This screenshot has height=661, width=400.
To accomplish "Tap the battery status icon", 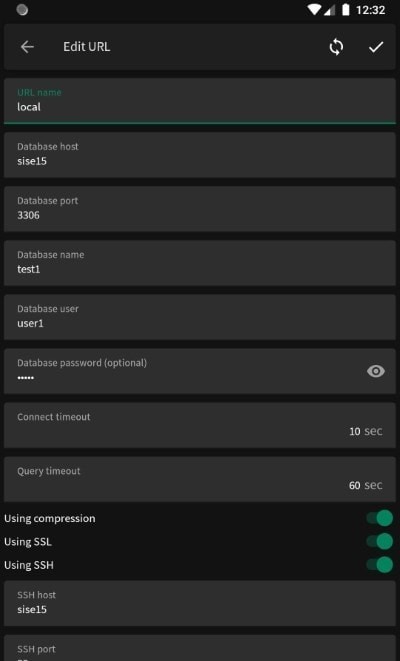I will click(x=346, y=10).
